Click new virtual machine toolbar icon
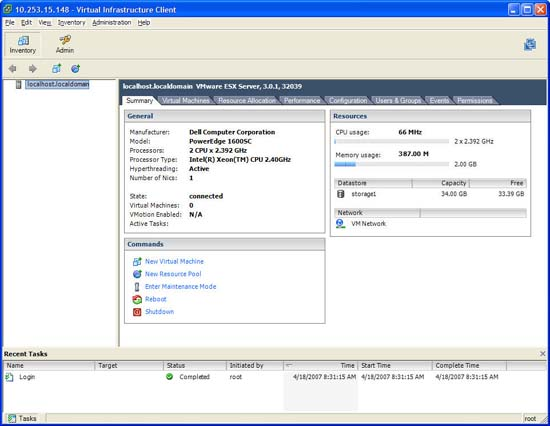Viewport: 550px width, 426px height. (x=56, y=68)
